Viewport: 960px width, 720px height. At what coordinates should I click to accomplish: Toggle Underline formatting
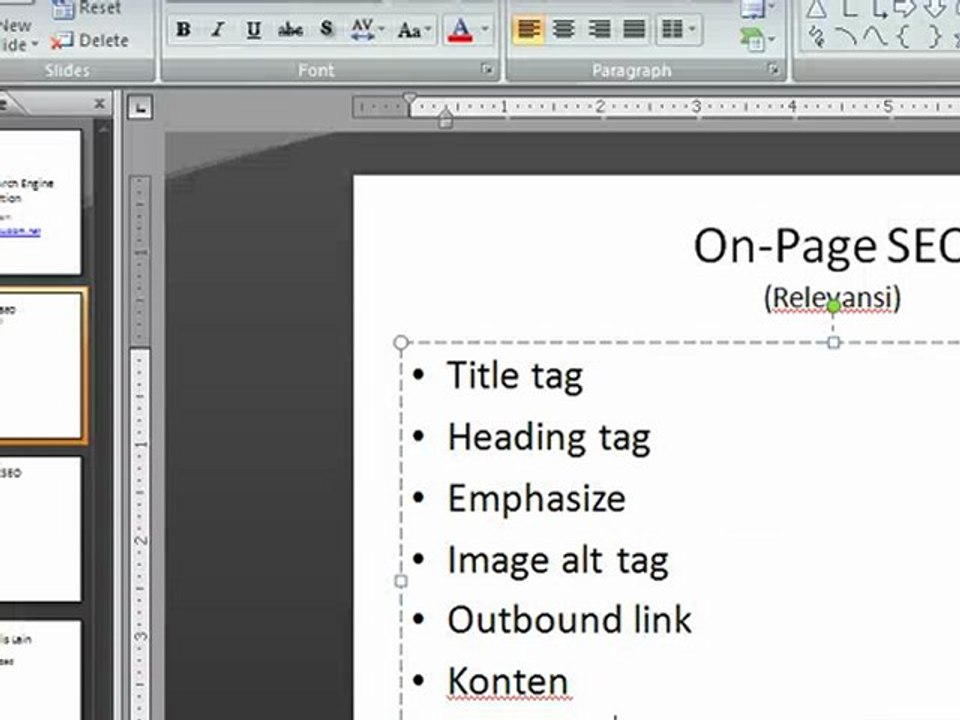pyautogui.click(x=253, y=29)
